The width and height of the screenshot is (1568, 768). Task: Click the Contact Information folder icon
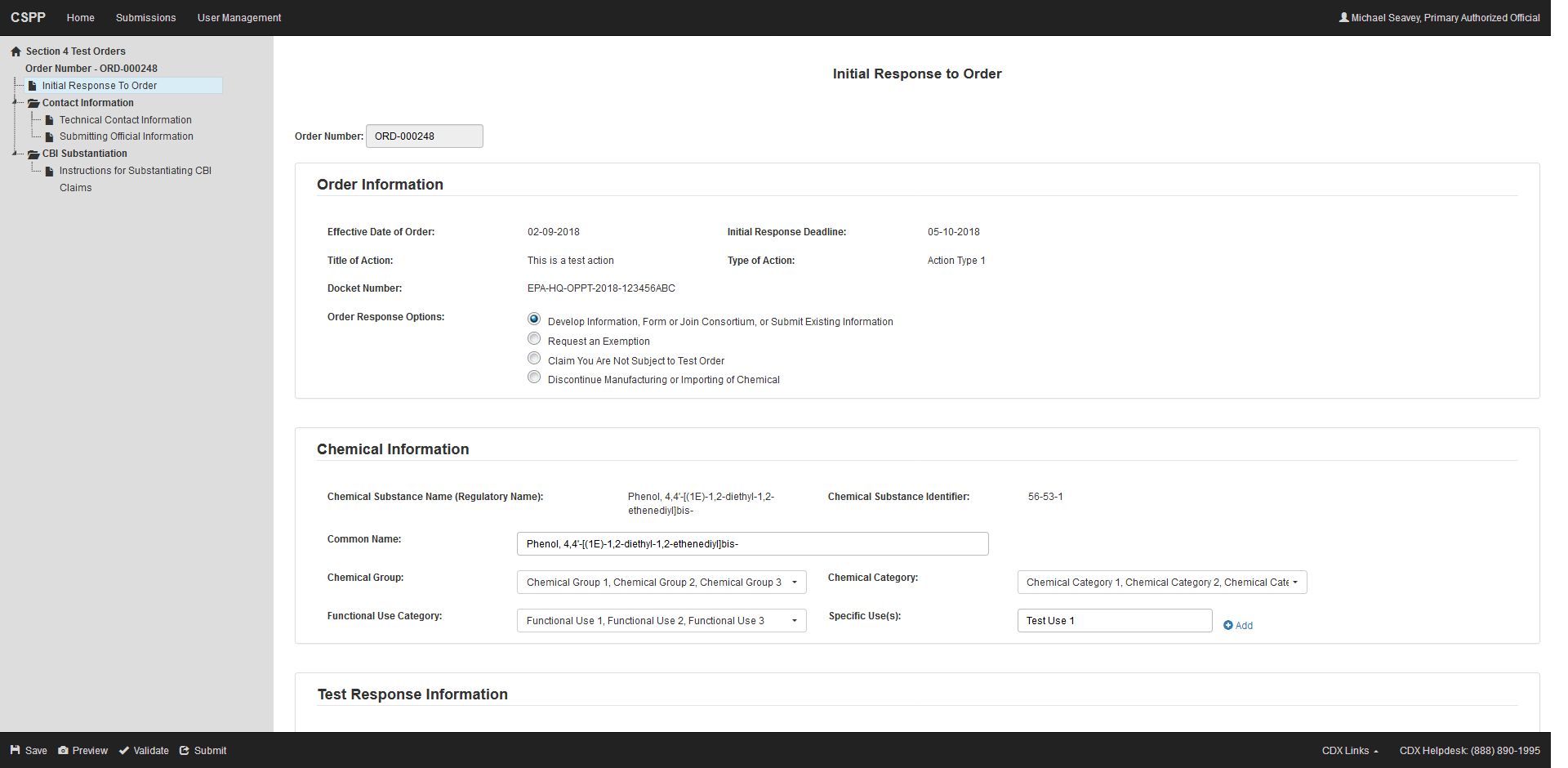click(x=33, y=103)
